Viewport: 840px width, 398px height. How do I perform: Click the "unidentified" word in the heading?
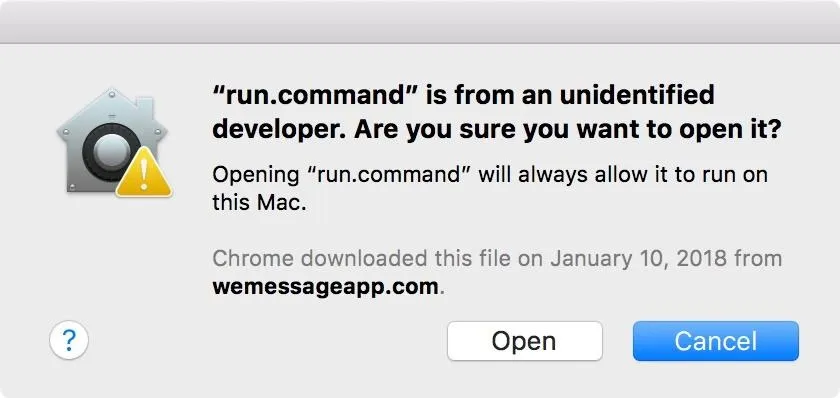click(631, 96)
